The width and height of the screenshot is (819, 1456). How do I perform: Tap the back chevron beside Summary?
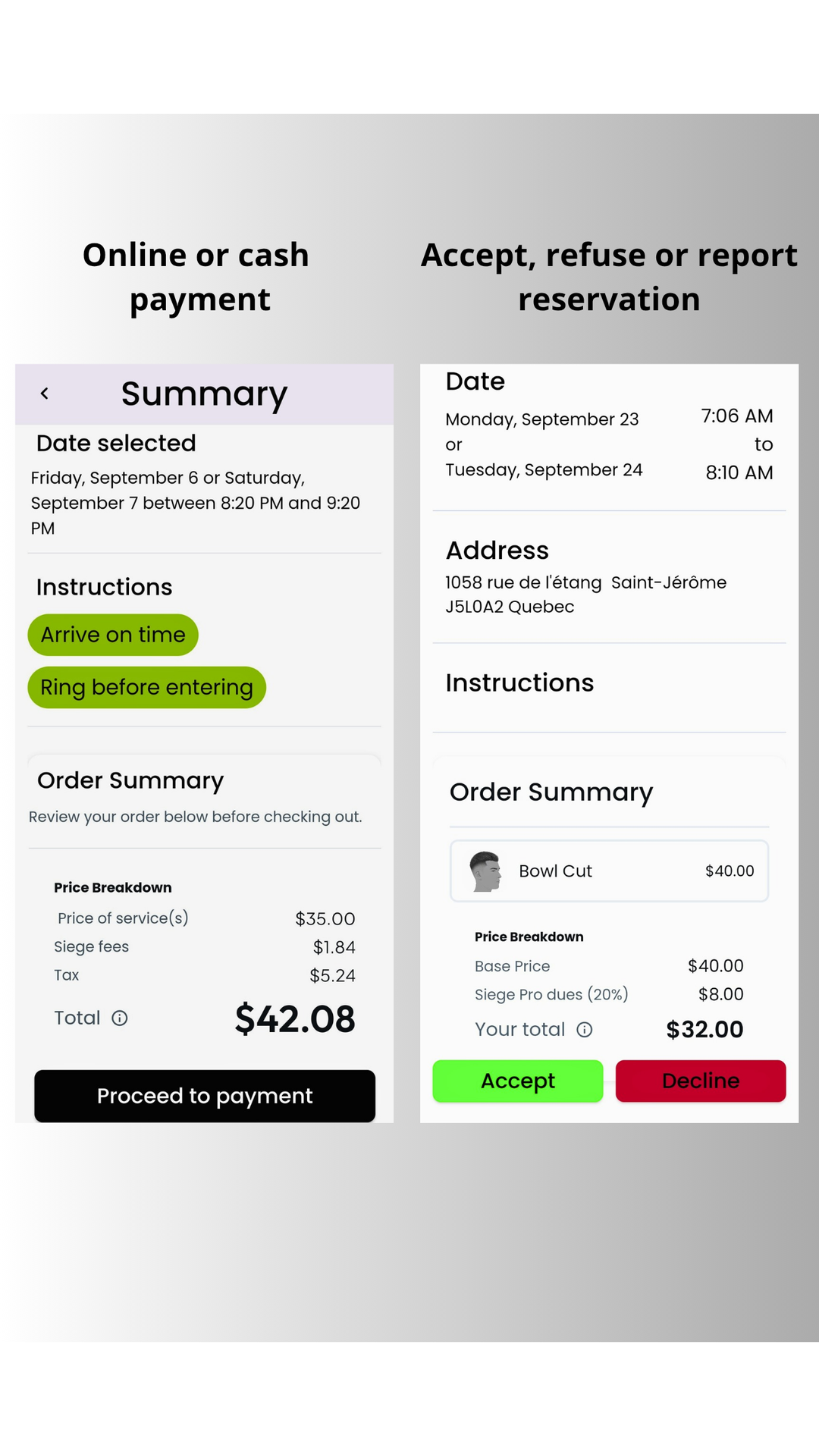pos(45,394)
